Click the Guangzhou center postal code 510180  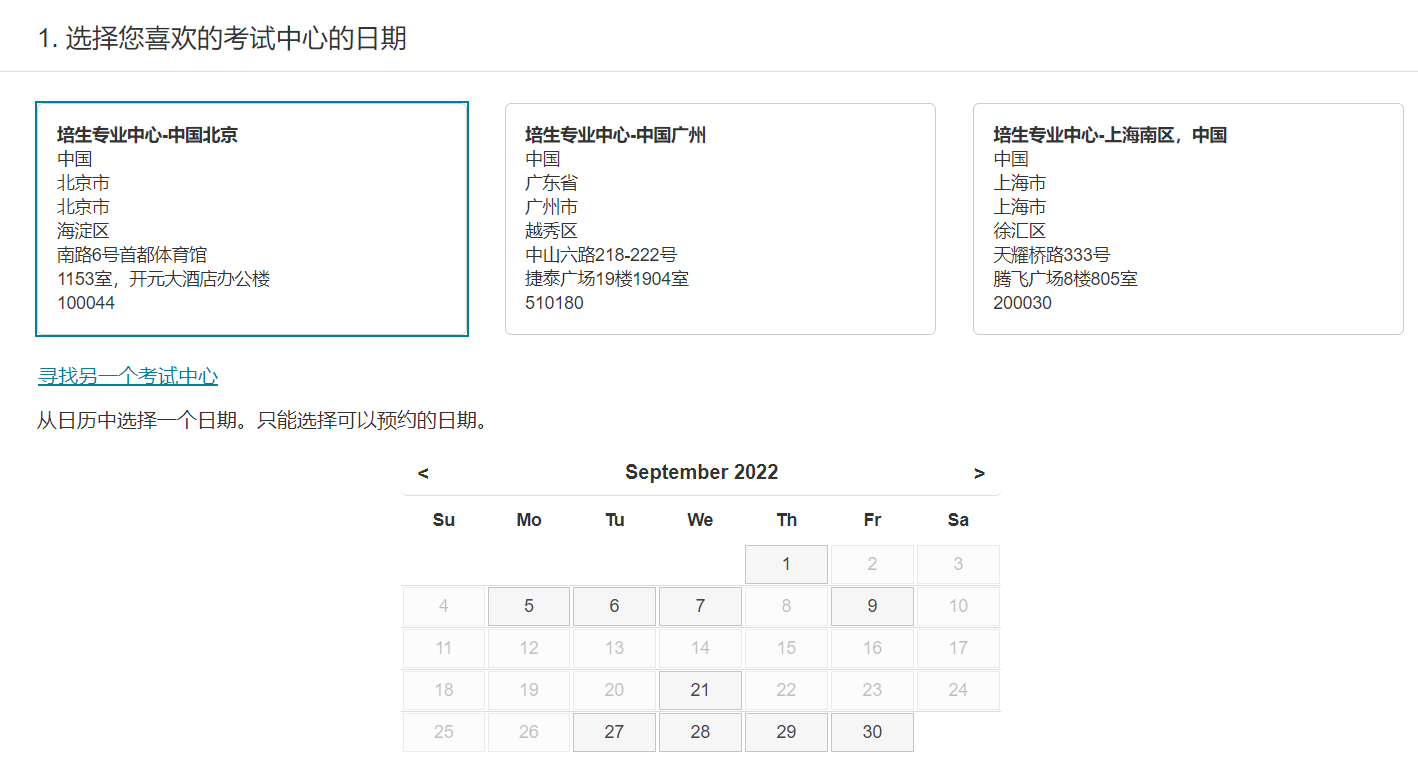pos(554,303)
